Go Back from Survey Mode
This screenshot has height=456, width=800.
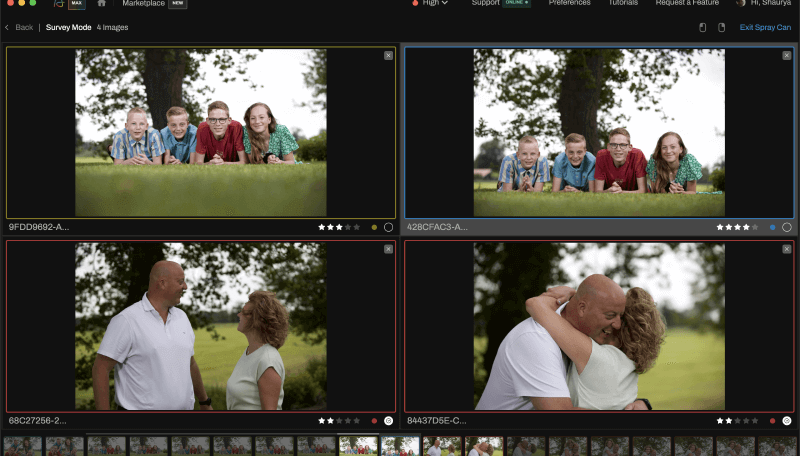[x=19, y=27]
